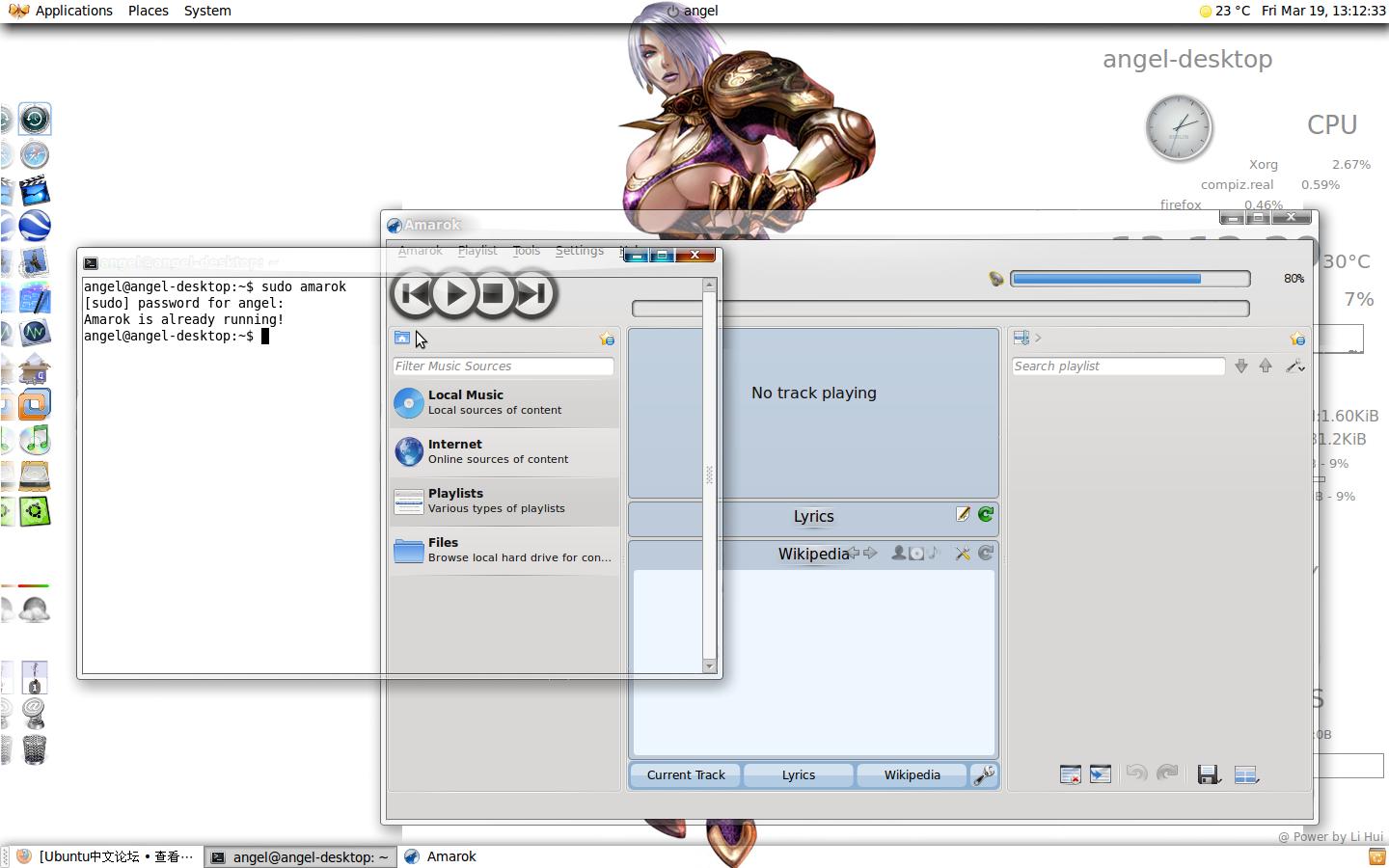Viewport: 1389px width, 868px height.
Task: Click the terminal's vertical scrollbar
Action: tap(710, 475)
